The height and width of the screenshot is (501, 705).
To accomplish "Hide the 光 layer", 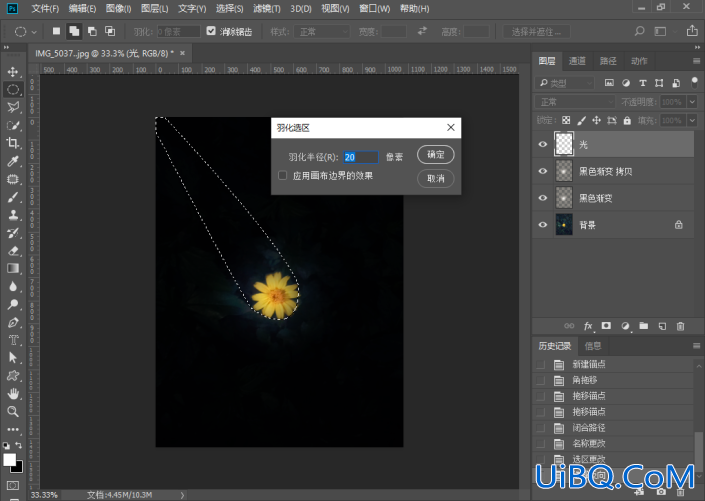I will [543, 144].
